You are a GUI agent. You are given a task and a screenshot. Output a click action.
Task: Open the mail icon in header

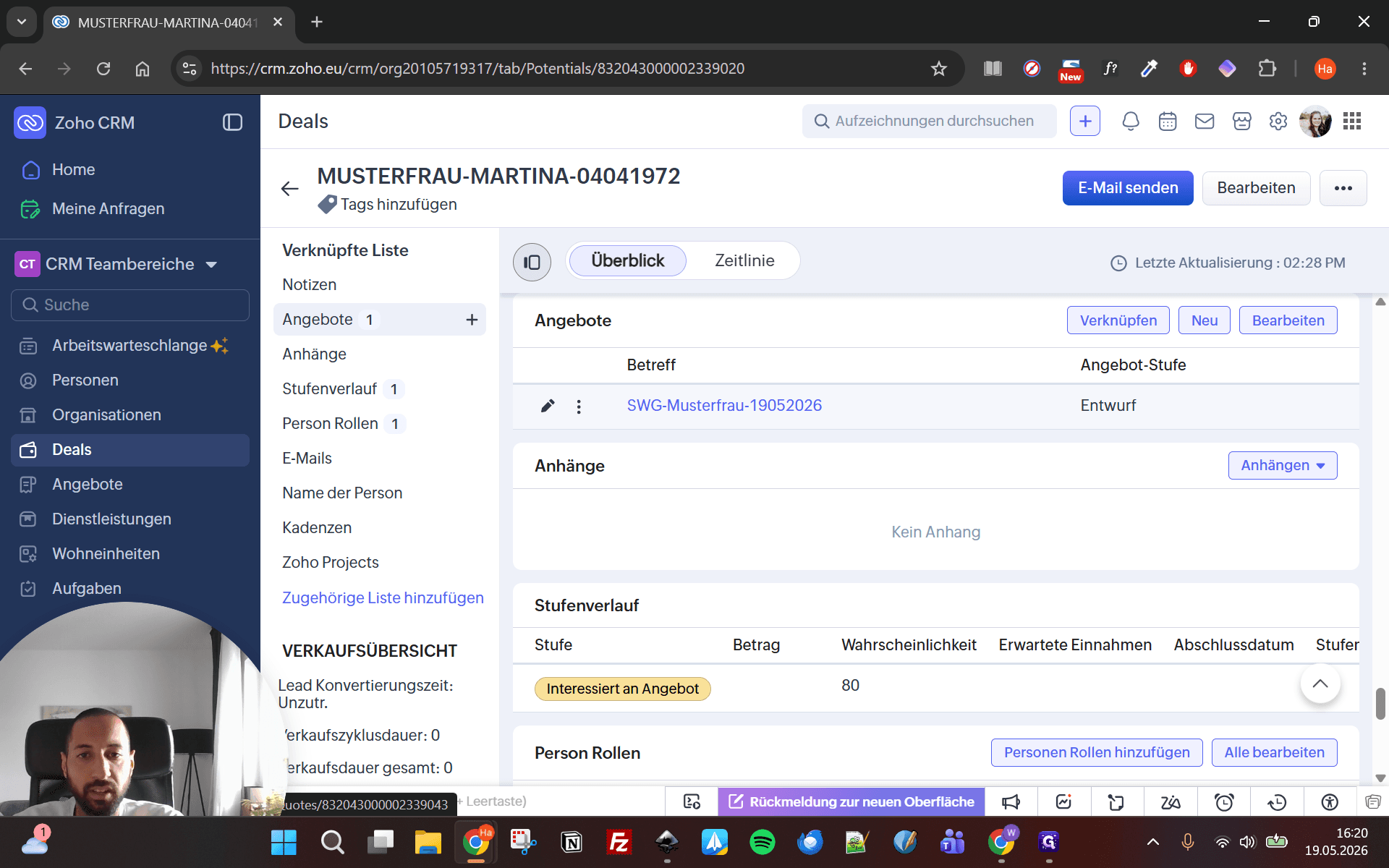tap(1205, 121)
